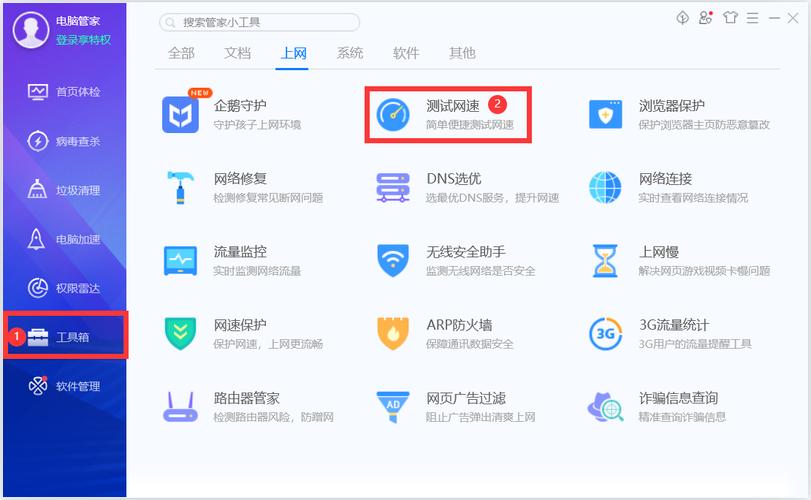Click the 无线安全助手 Wi-Fi shield icon
811x500 pixels.
click(393, 261)
